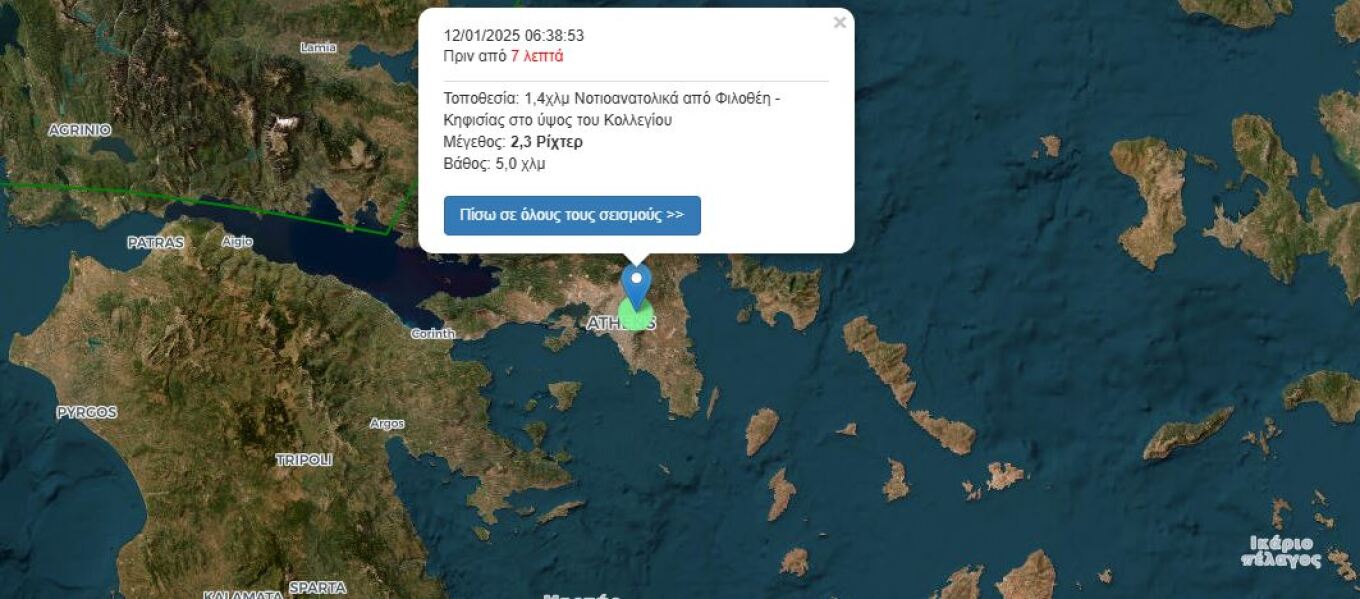Click the blue location pin marker

636,283
